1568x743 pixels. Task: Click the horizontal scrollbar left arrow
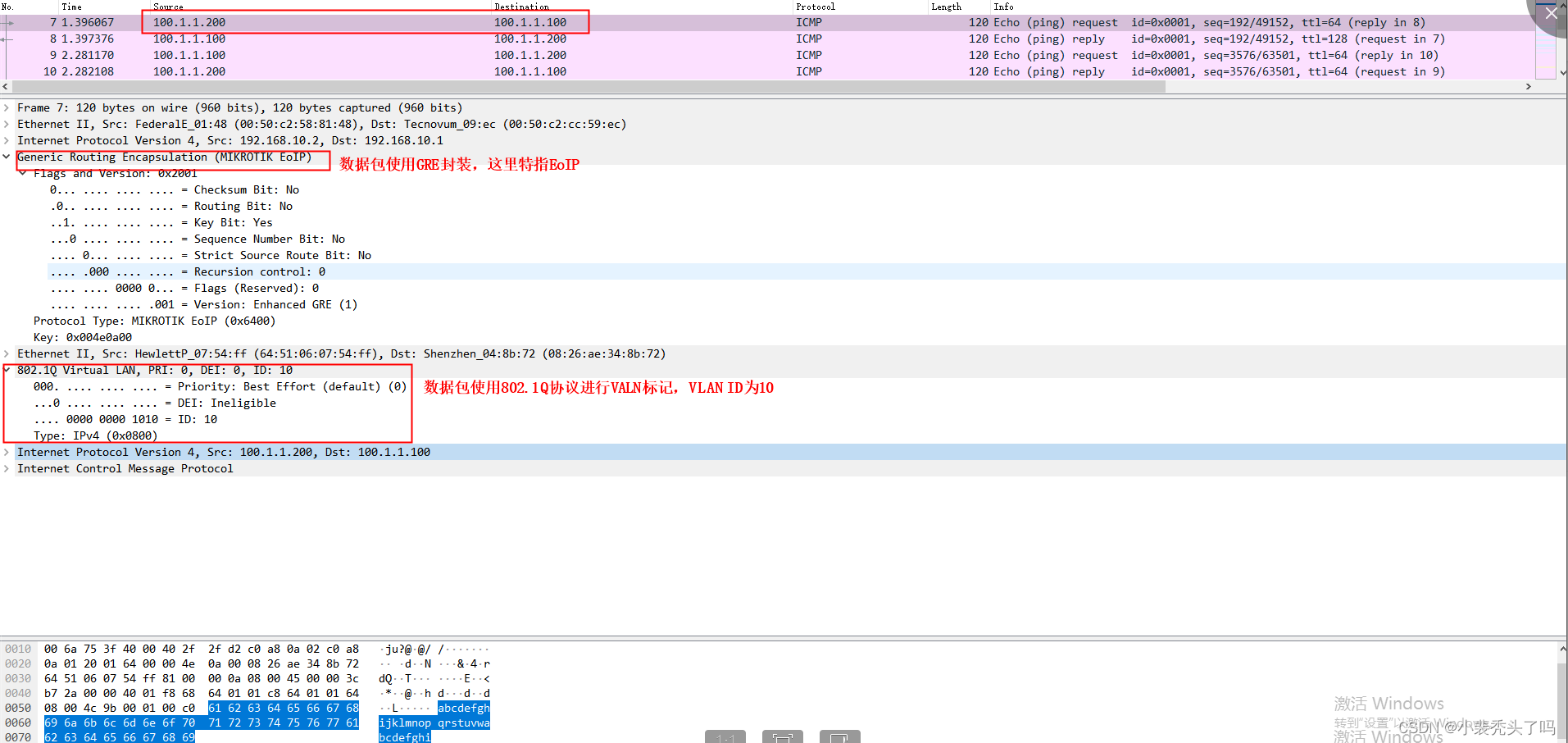tap(6, 86)
